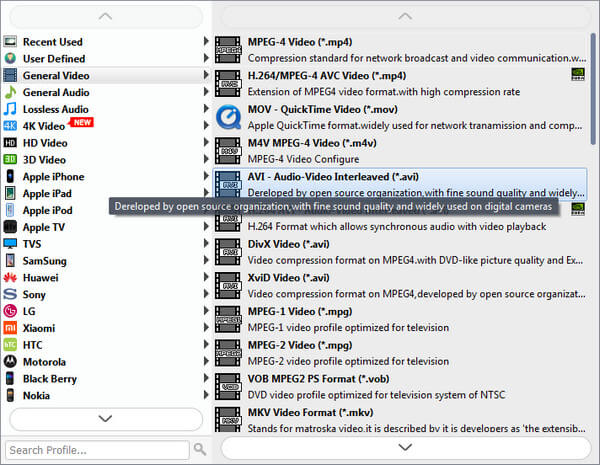
Task: Click the 3D Video icon
Action: point(10,160)
